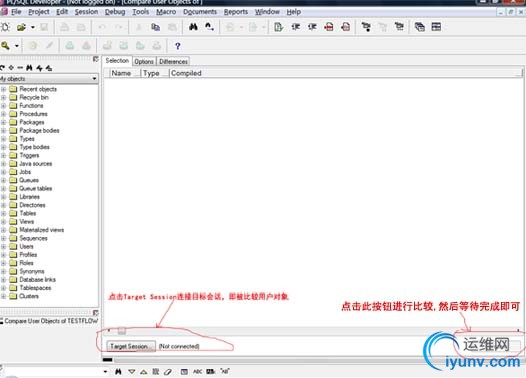526x378 pixels.
Task: Click the binoculars icon in object browser toolbar
Action: (30, 68)
